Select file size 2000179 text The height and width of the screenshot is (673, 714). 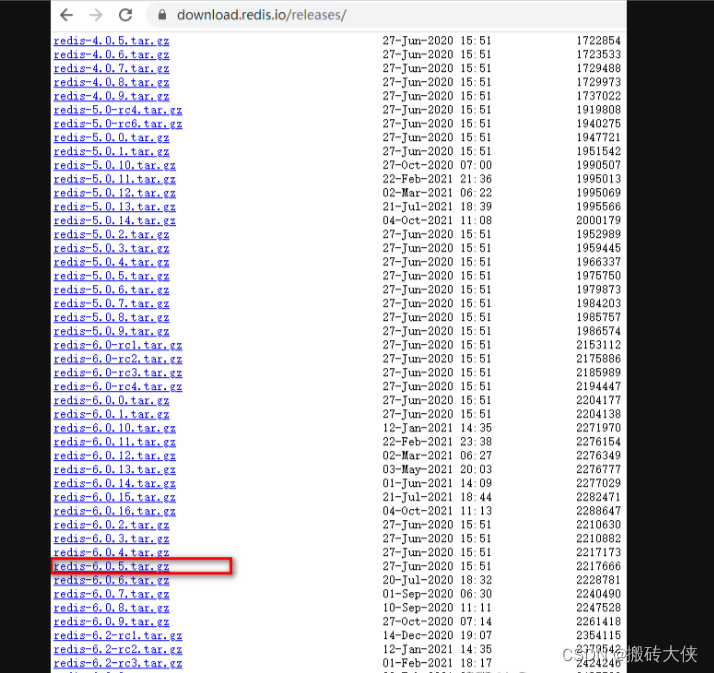pos(598,221)
